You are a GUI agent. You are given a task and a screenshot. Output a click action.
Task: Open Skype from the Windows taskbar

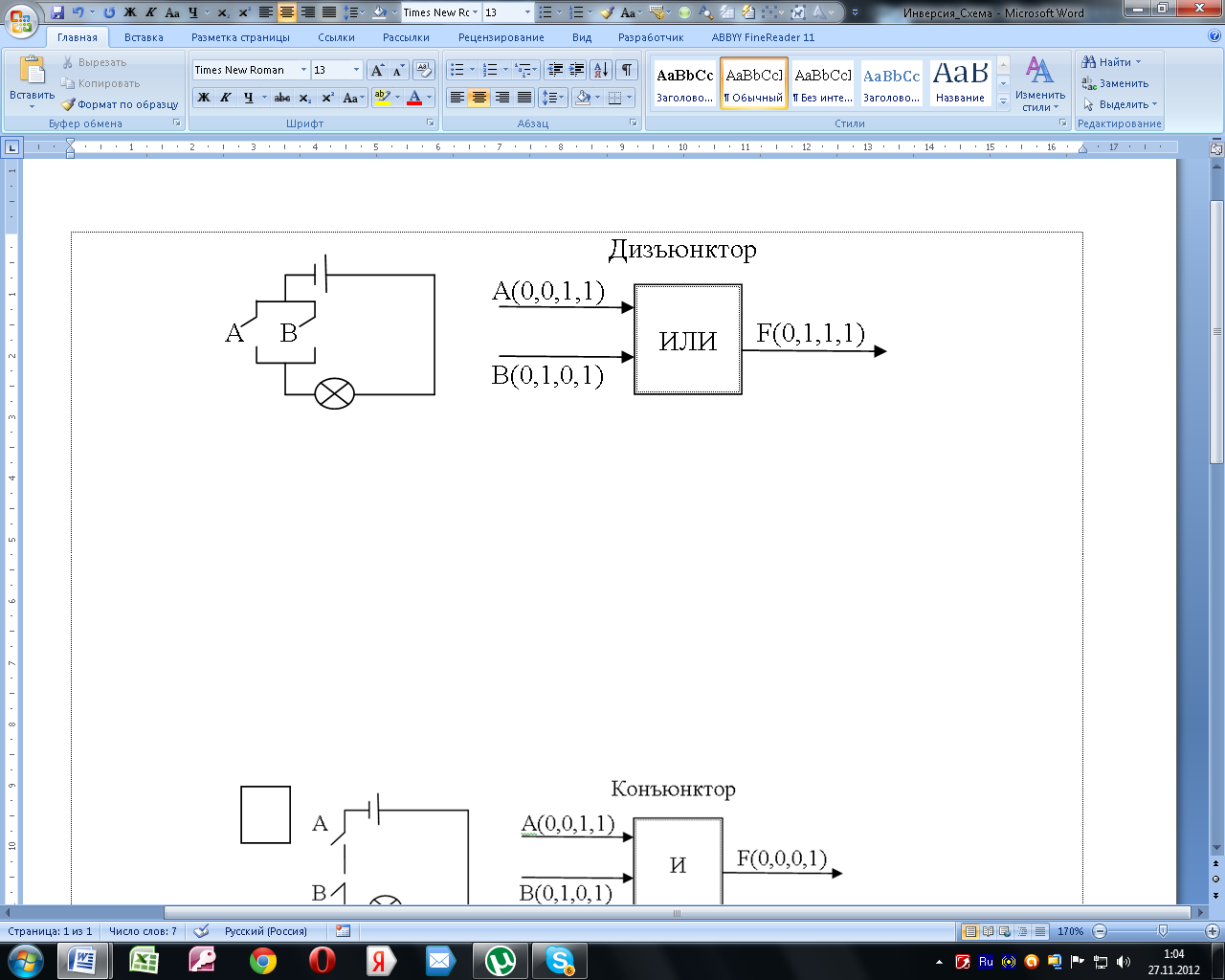[x=559, y=960]
